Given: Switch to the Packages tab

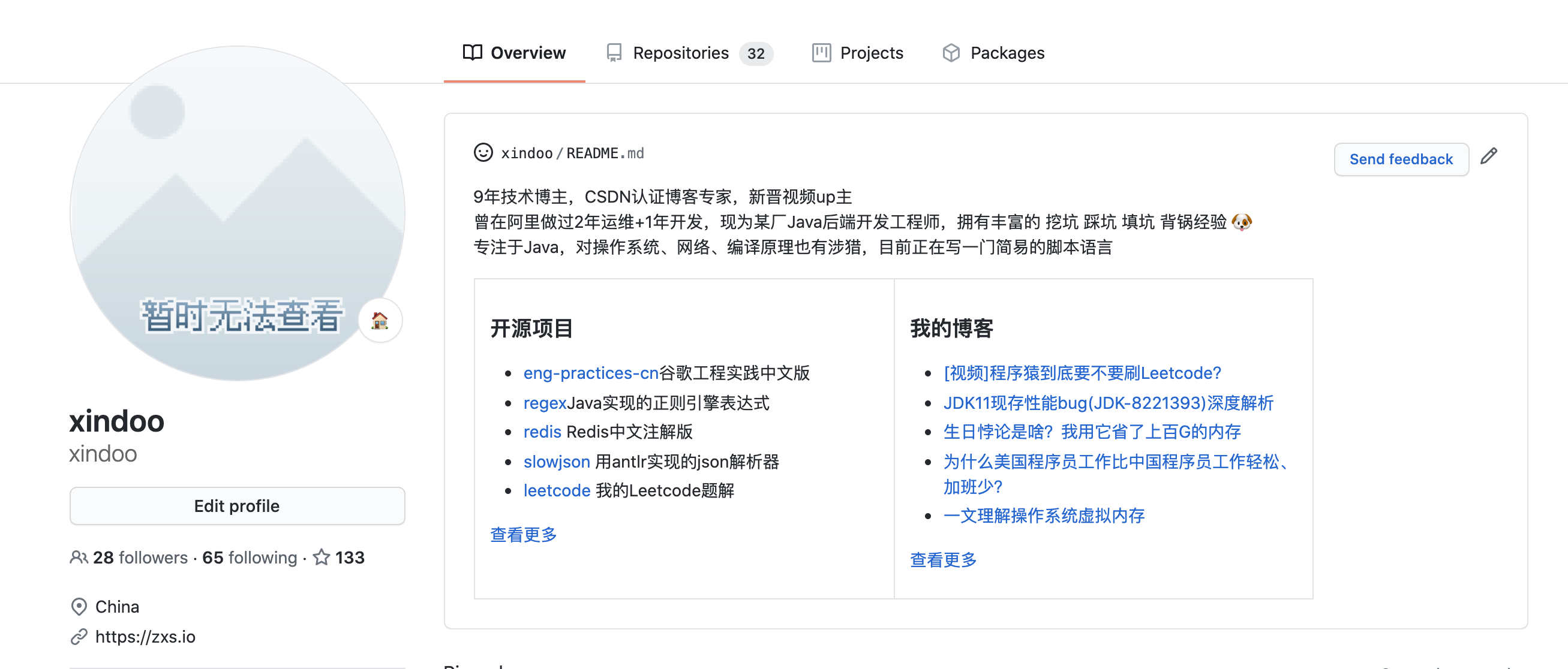Looking at the screenshot, I should pyautogui.click(x=1007, y=53).
